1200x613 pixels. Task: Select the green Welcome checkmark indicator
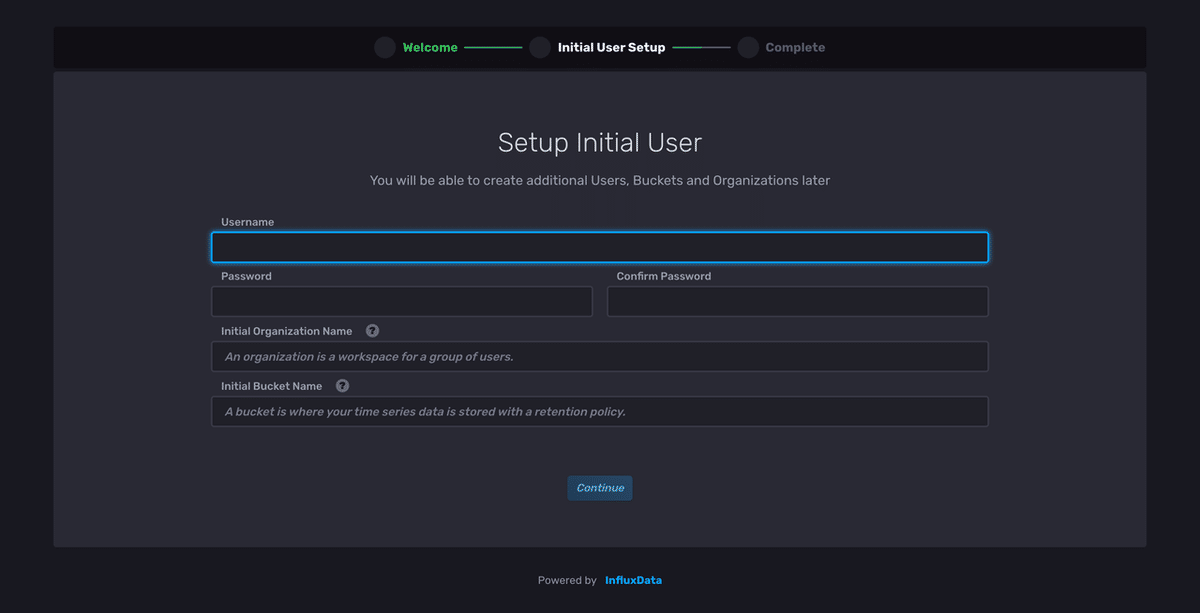click(x=384, y=47)
